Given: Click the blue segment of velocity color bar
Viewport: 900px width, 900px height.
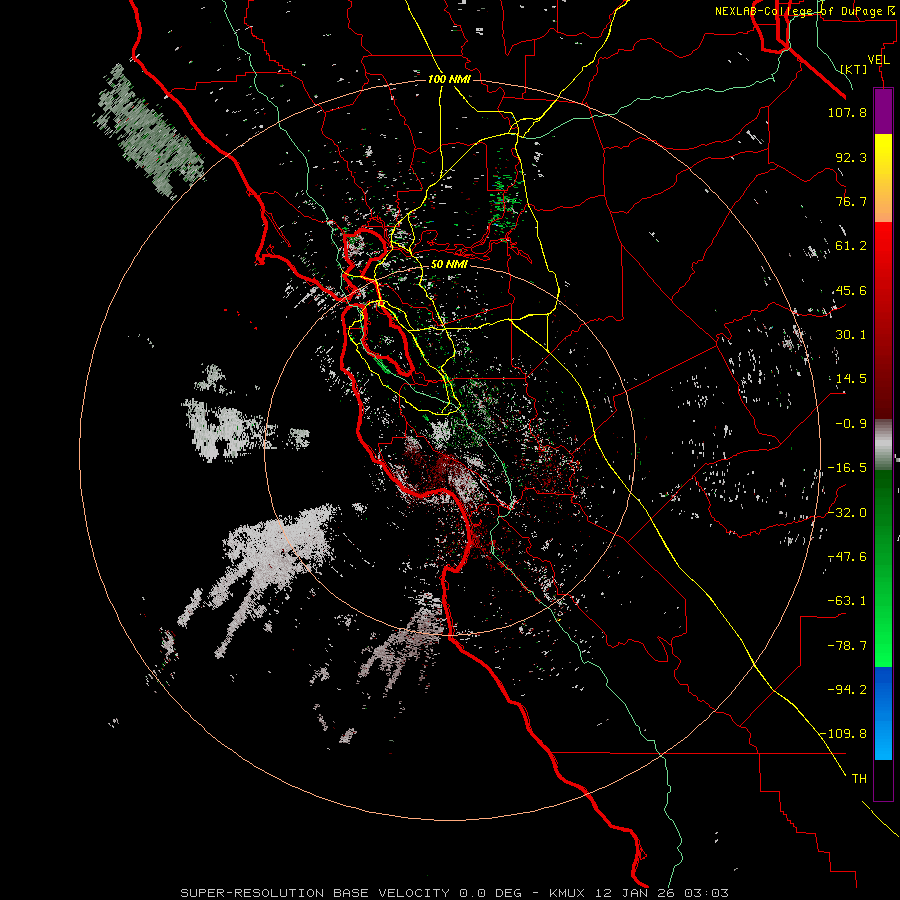Looking at the screenshot, I should pos(883,713).
